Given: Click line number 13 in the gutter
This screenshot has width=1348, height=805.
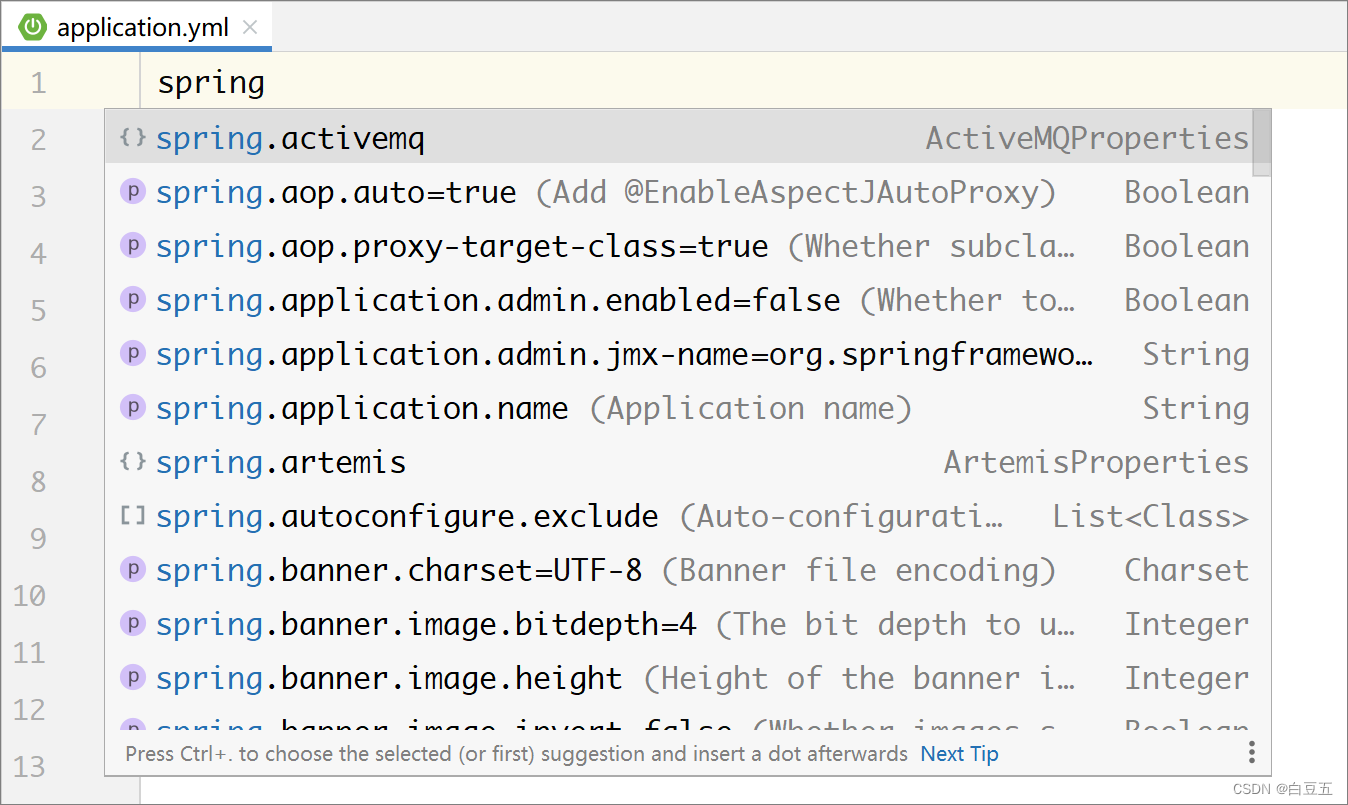Looking at the screenshot, I should pos(29,767).
